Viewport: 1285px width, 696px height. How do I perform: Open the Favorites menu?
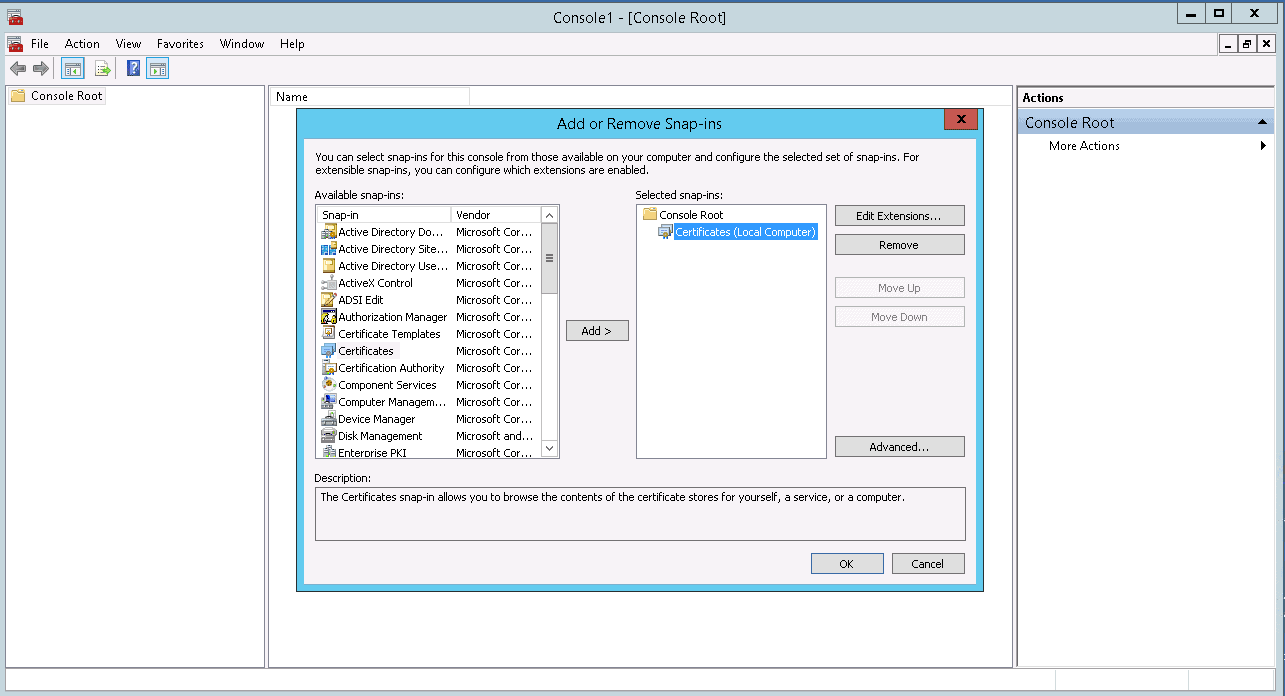pos(180,44)
